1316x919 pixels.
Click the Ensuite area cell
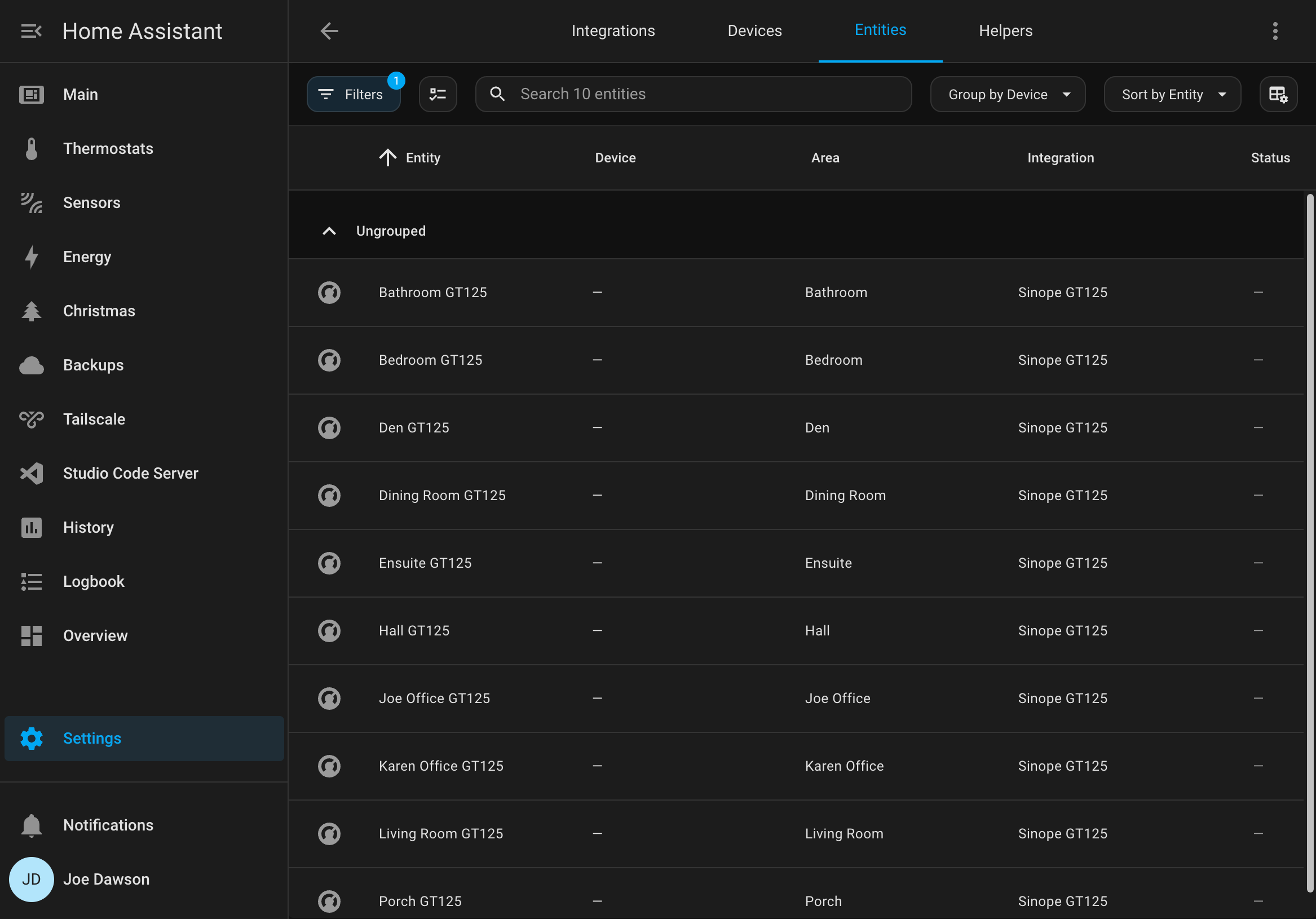click(x=828, y=564)
